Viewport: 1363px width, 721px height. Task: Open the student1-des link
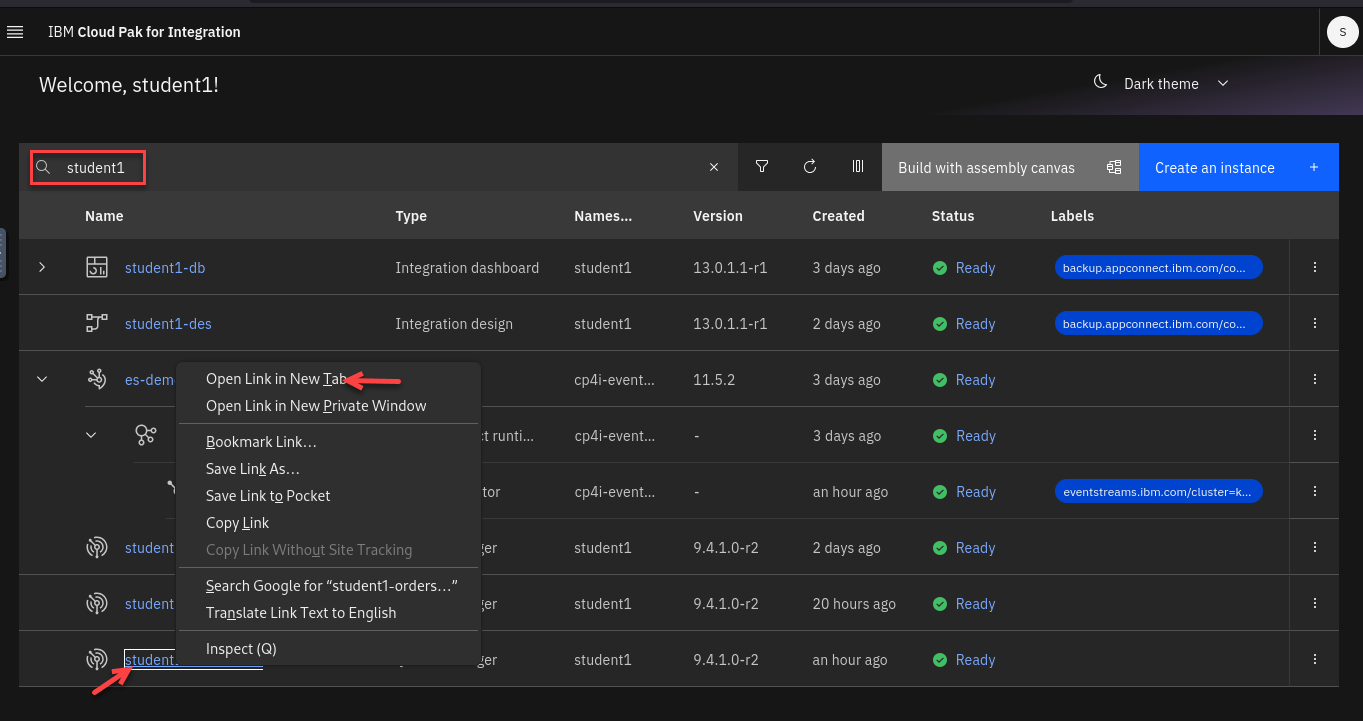pos(168,324)
